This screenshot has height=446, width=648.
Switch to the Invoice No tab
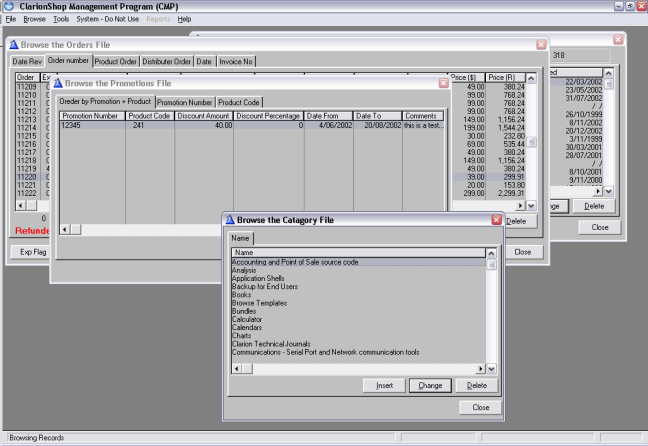pos(236,62)
